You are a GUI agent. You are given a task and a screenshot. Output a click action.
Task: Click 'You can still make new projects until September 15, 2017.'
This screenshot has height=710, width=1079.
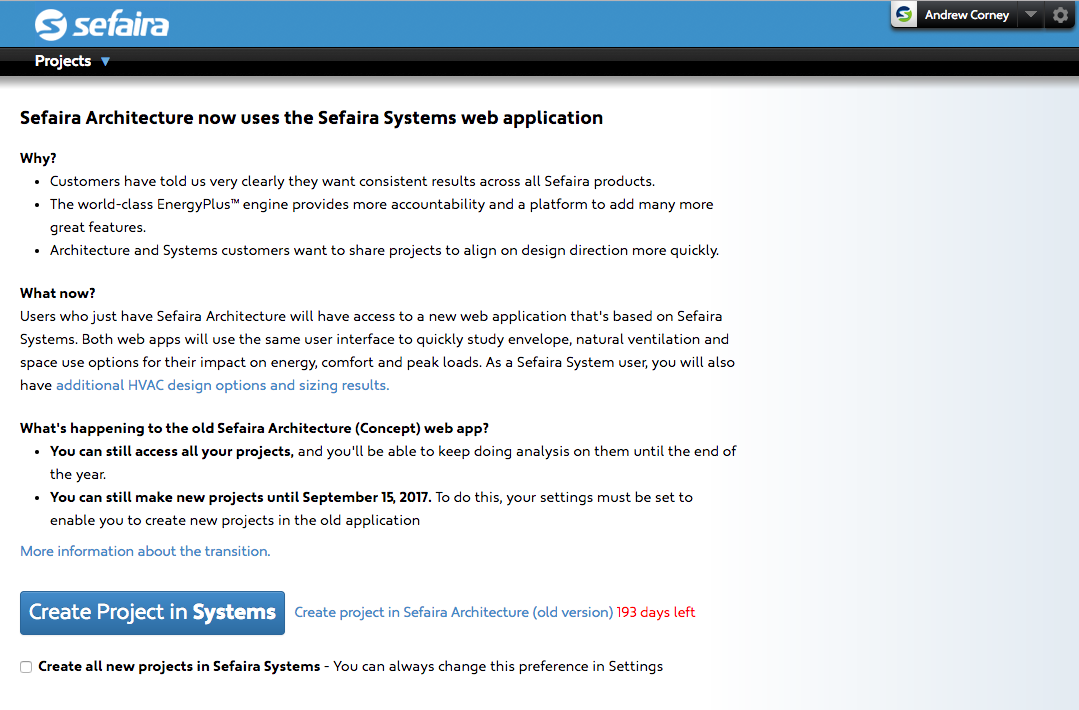coord(241,497)
